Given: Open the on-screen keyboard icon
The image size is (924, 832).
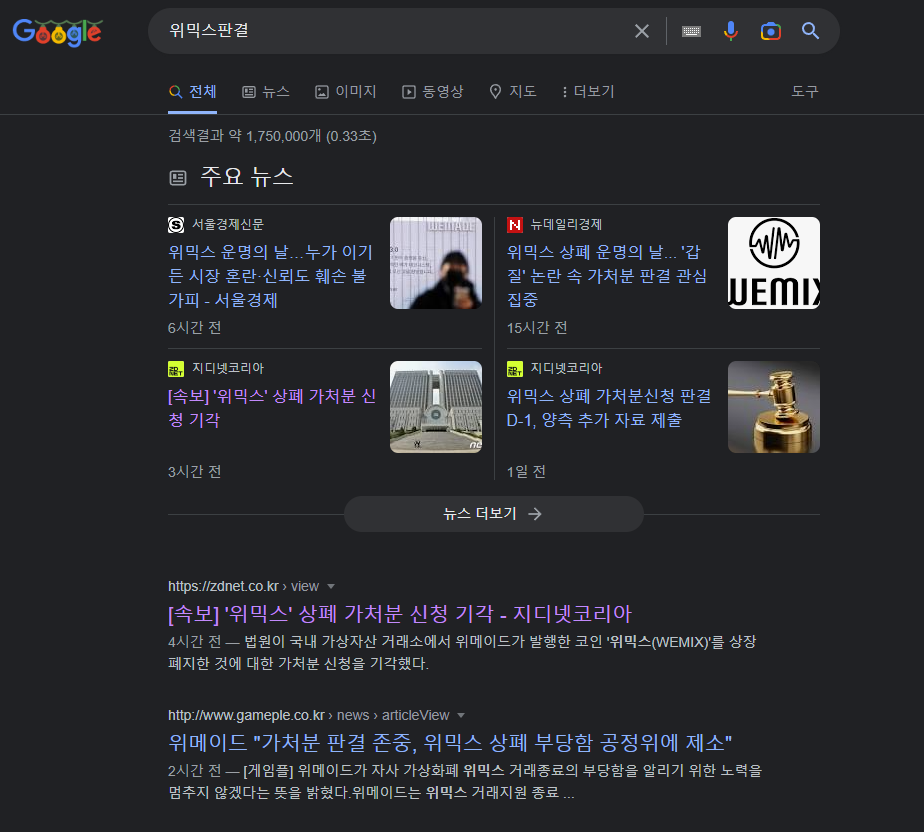Looking at the screenshot, I should pyautogui.click(x=691, y=31).
